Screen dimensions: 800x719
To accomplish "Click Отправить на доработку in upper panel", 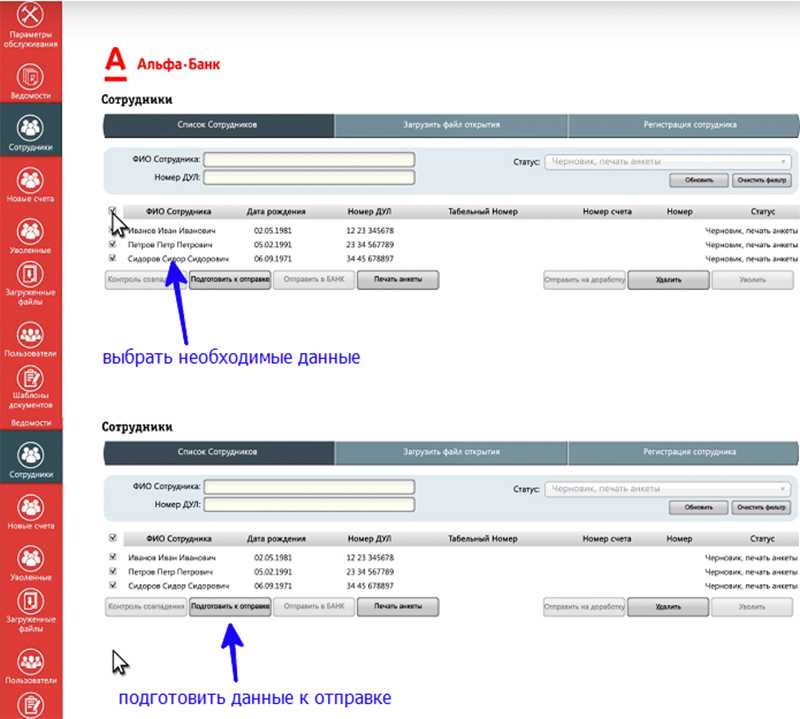I will pyautogui.click(x=584, y=280).
